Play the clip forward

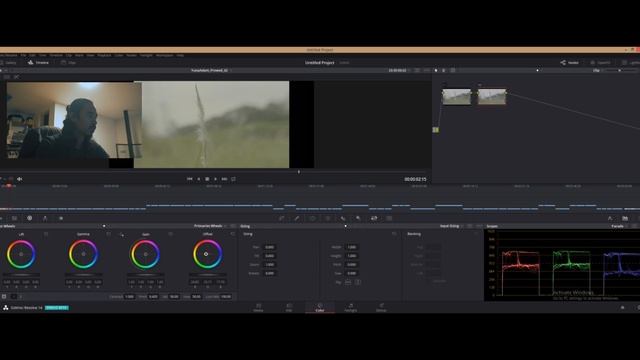[216, 179]
